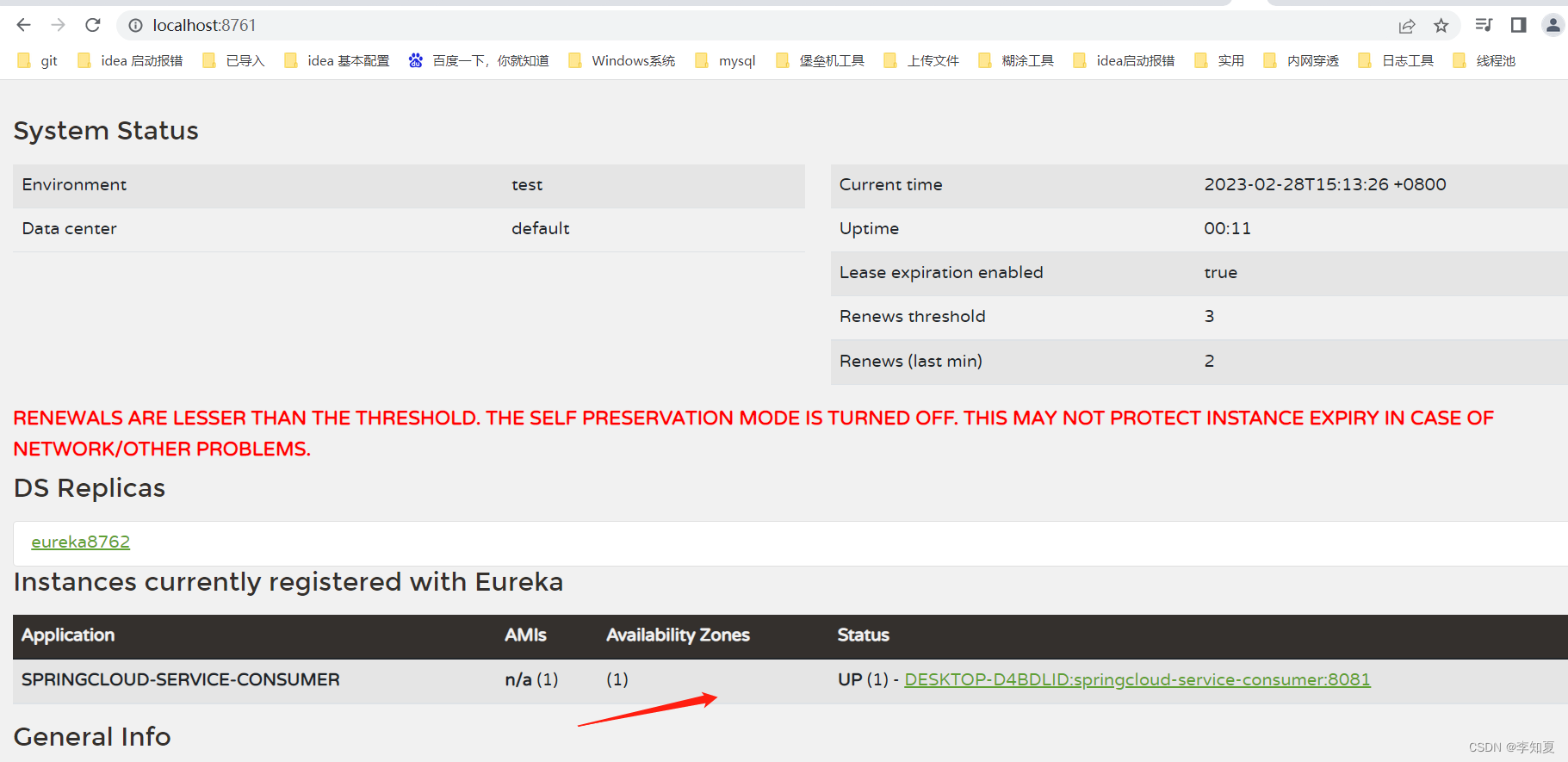Open the reading list icon
The image size is (1568, 762).
point(1484,25)
